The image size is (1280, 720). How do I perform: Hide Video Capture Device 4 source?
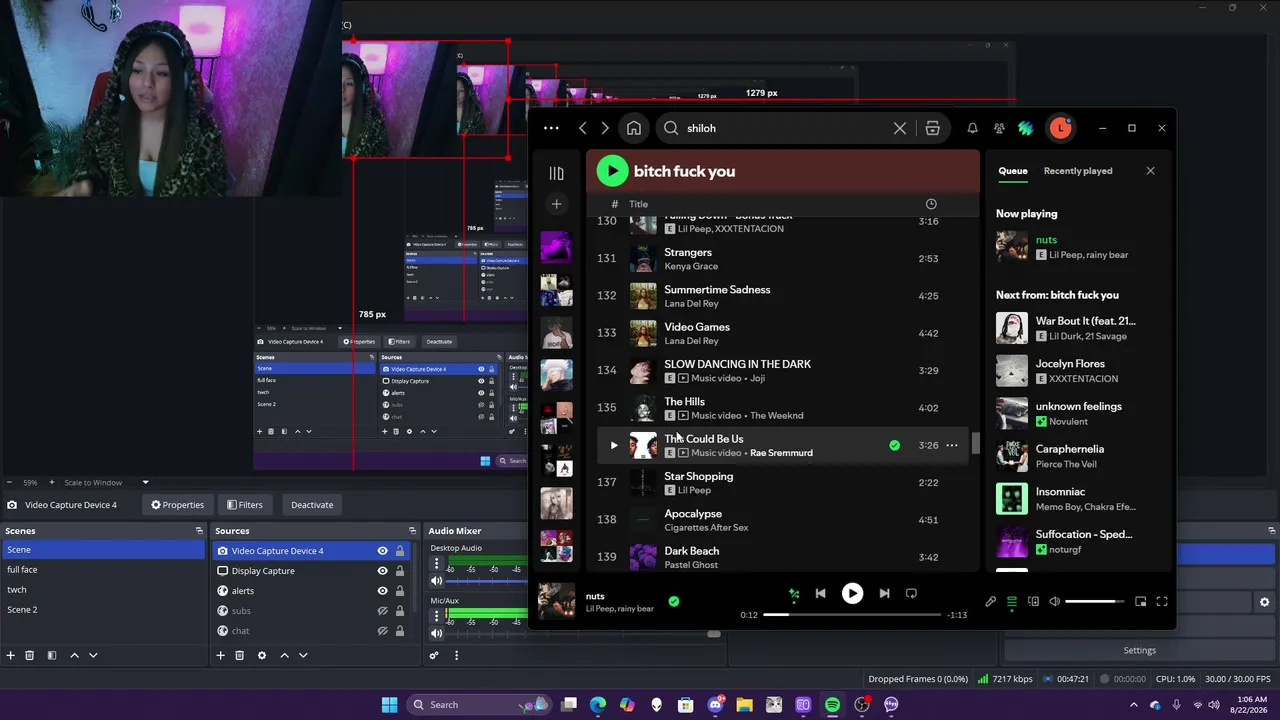point(382,551)
